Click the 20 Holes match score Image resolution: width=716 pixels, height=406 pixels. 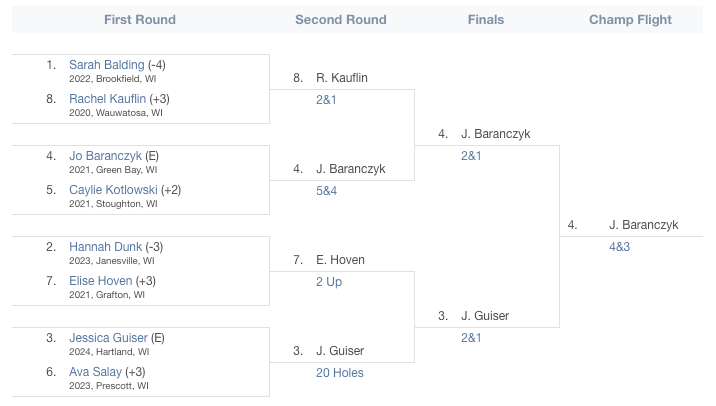pyautogui.click(x=340, y=373)
